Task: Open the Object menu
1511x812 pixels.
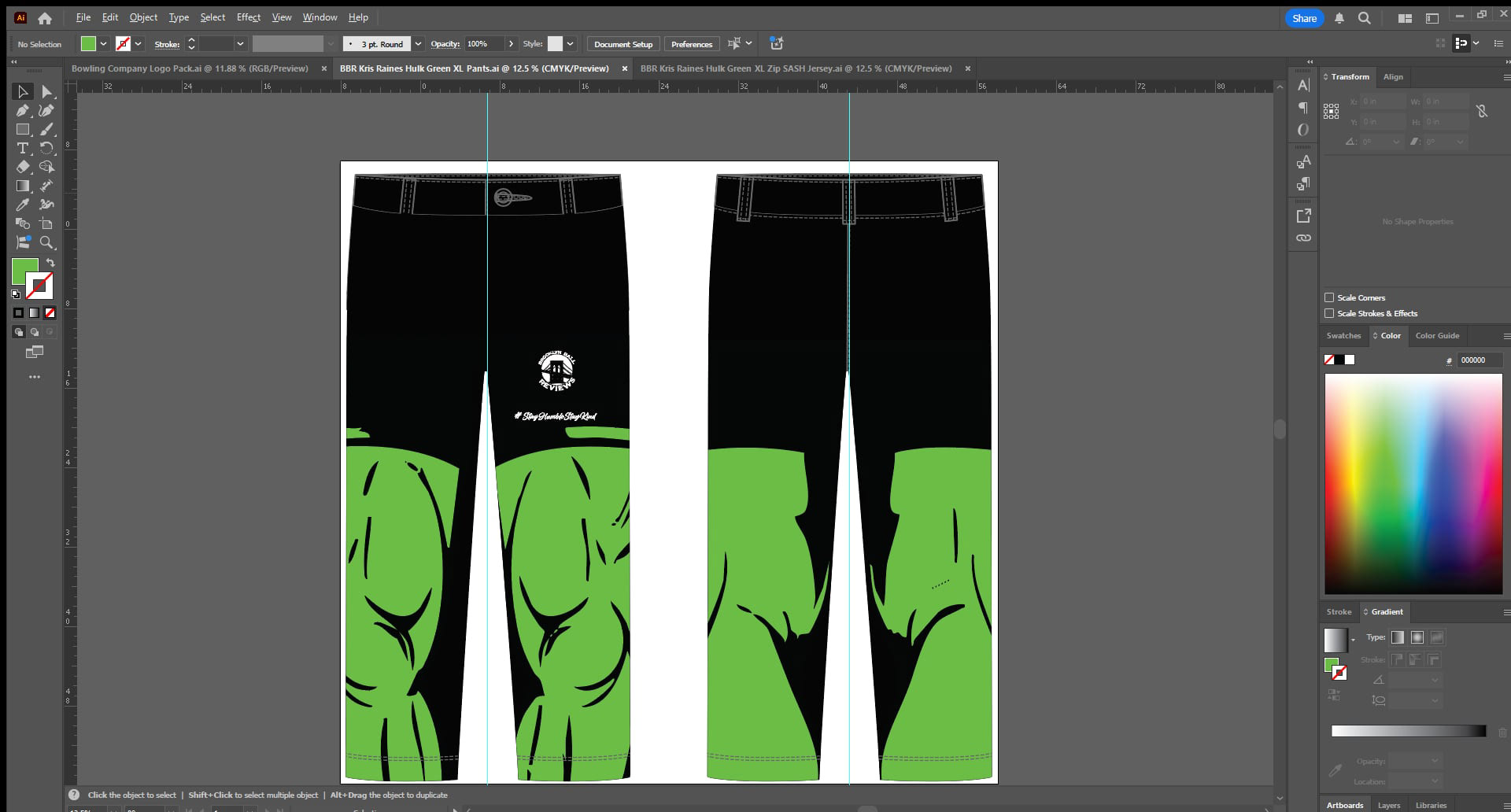Action: 143,17
